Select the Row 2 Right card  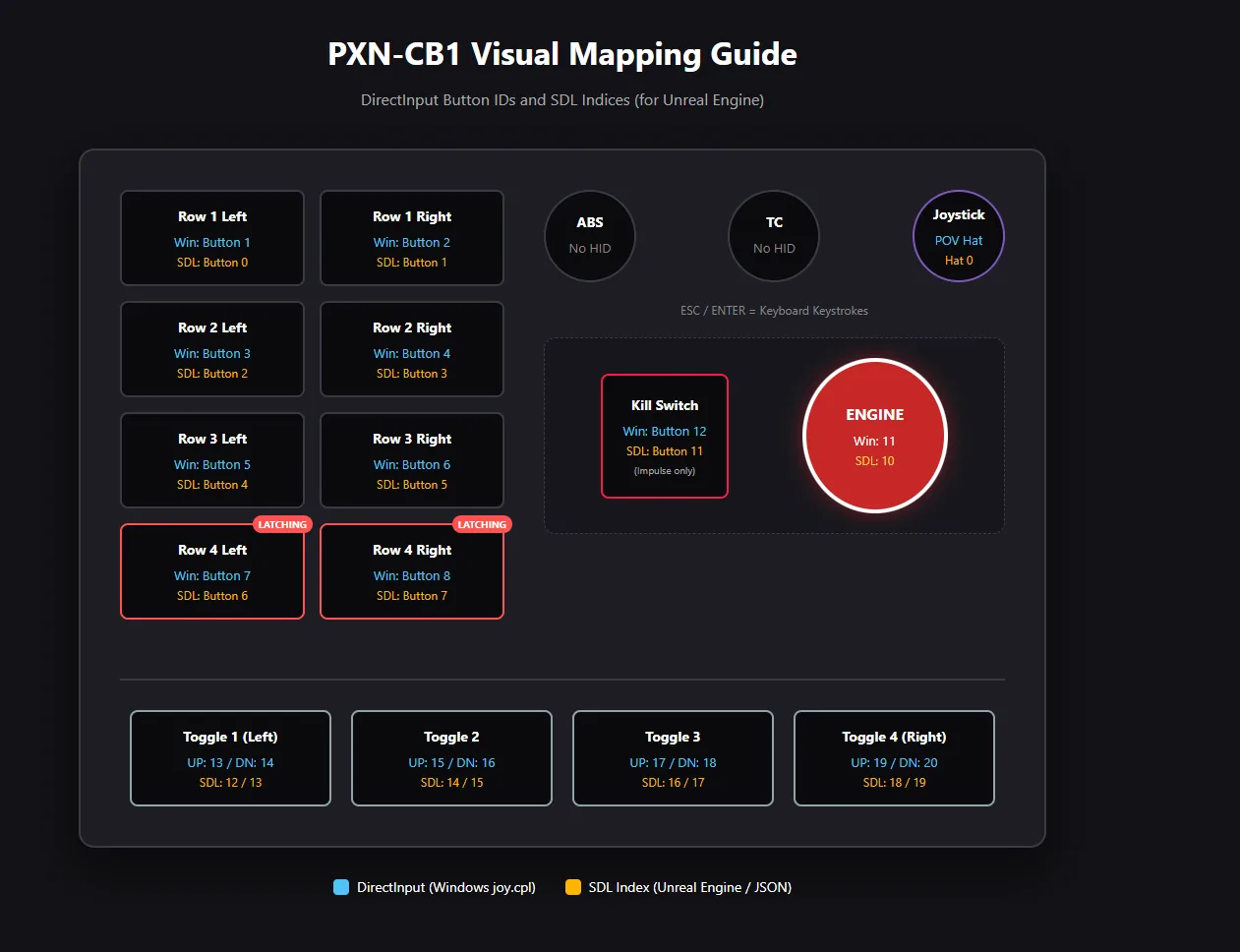412,349
